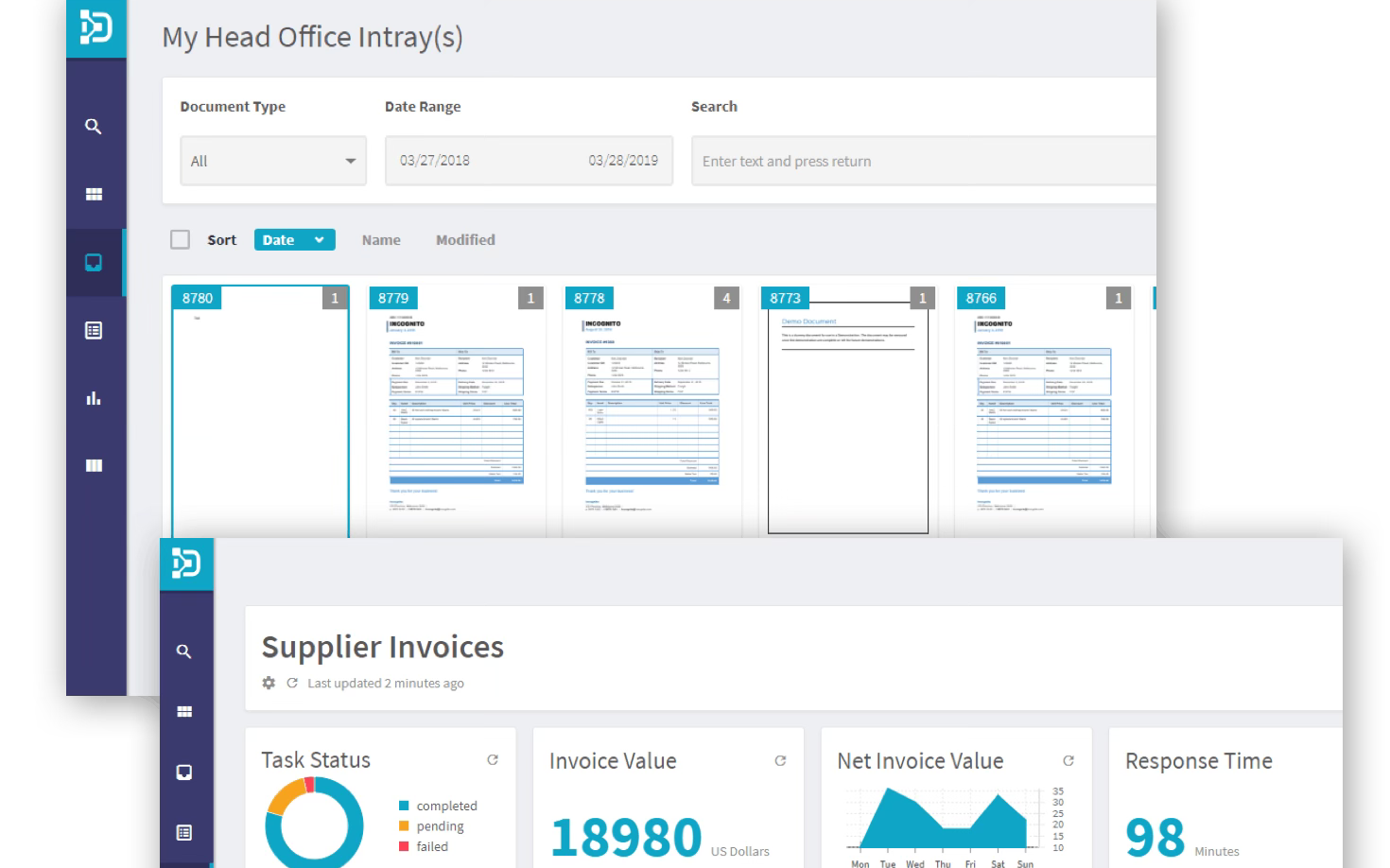This screenshot has width=1390, height=868.
Task: Open document thumbnail 8778
Action: 652,411
